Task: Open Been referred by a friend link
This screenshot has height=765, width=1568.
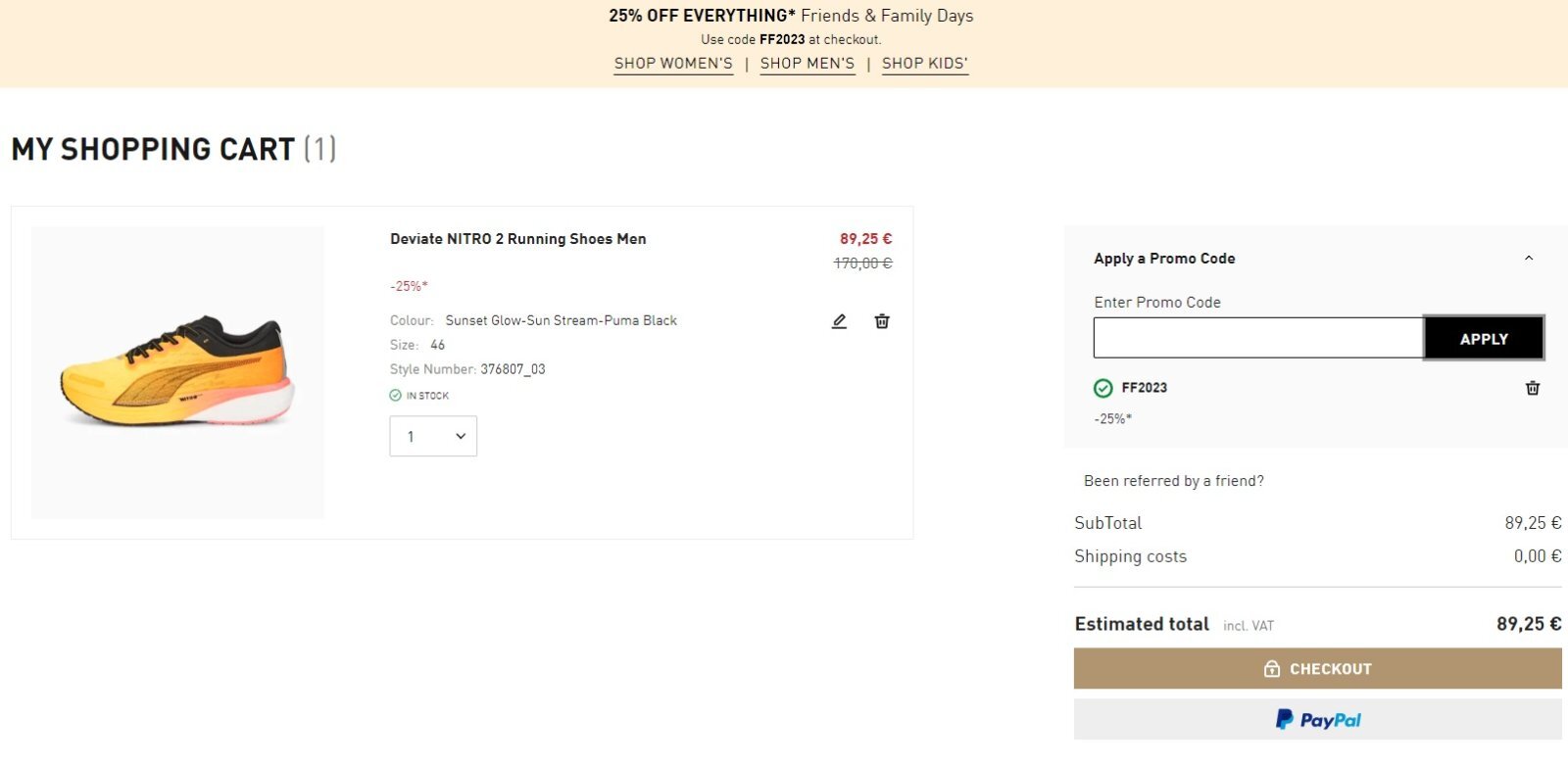Action: [x=1173, y=481]
